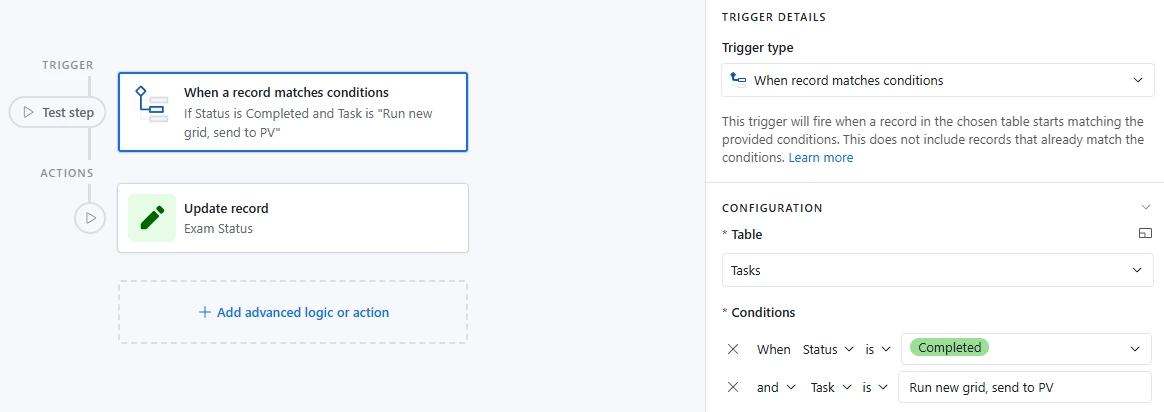Open the Task field selector dropdown
The image size is (1164, 412).
pyautogui.click(x=832, y=388)
